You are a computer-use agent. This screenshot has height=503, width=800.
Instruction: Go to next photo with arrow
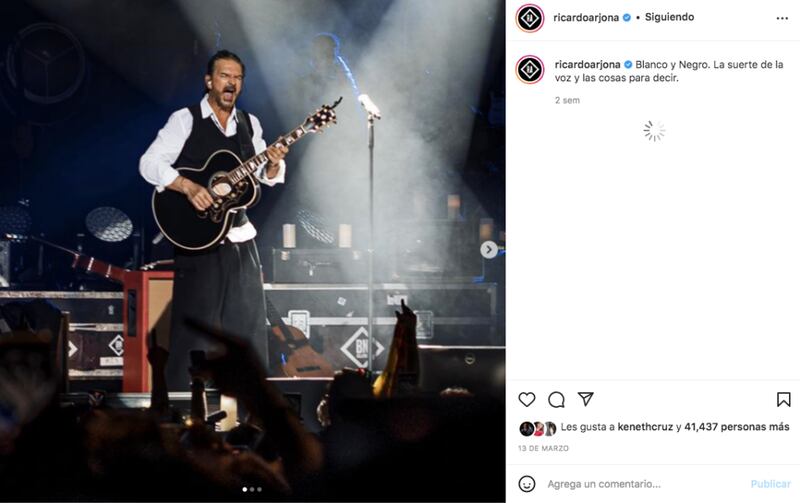[x=489, y=249]
